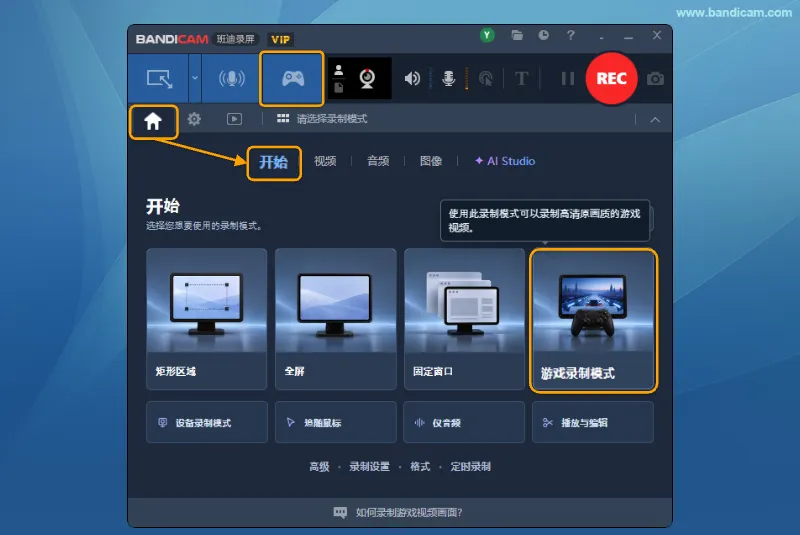The height and width of the screenshot is (535, 800).
Task: Open the output folder icon
Action: 517,35
